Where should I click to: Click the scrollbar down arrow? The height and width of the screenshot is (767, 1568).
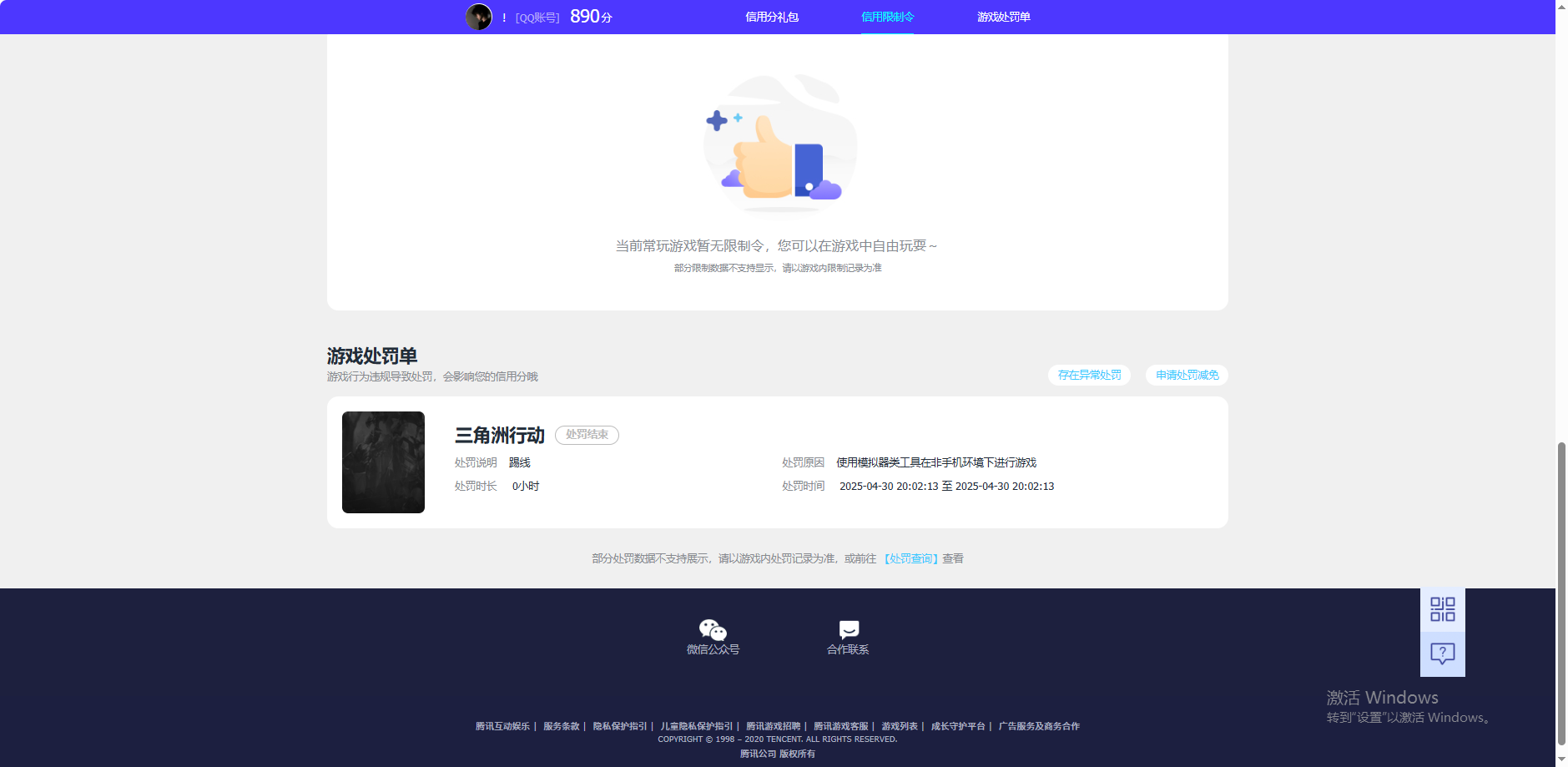(1561, 760)
